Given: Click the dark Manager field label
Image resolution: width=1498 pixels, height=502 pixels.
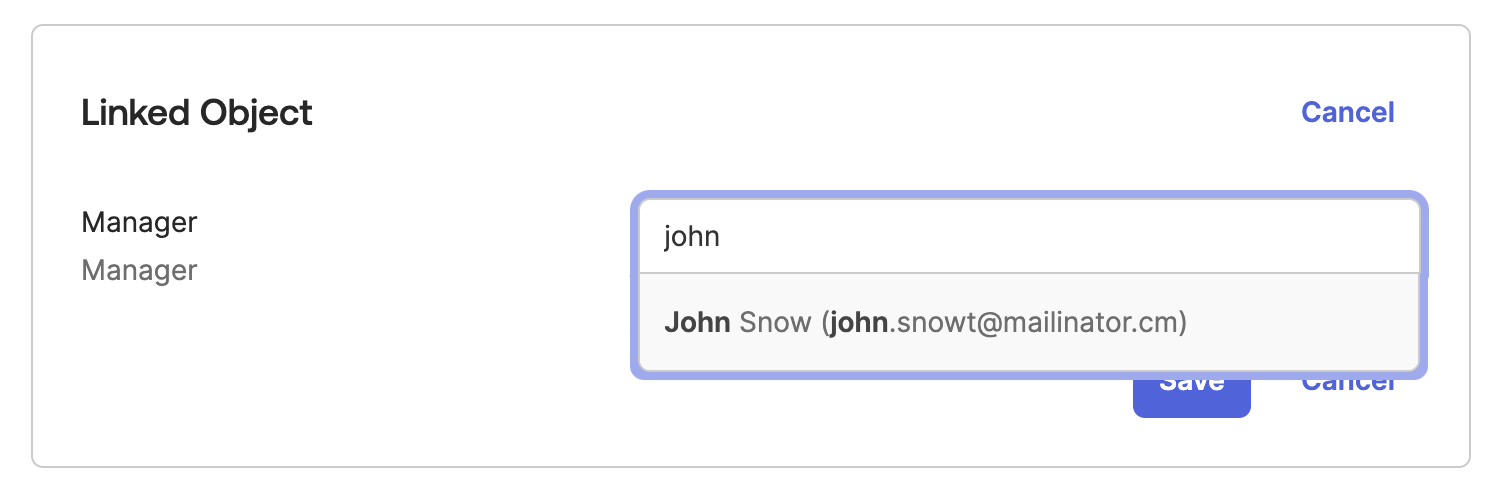Looking at the screenshot, I should click(x=139, y=222).
